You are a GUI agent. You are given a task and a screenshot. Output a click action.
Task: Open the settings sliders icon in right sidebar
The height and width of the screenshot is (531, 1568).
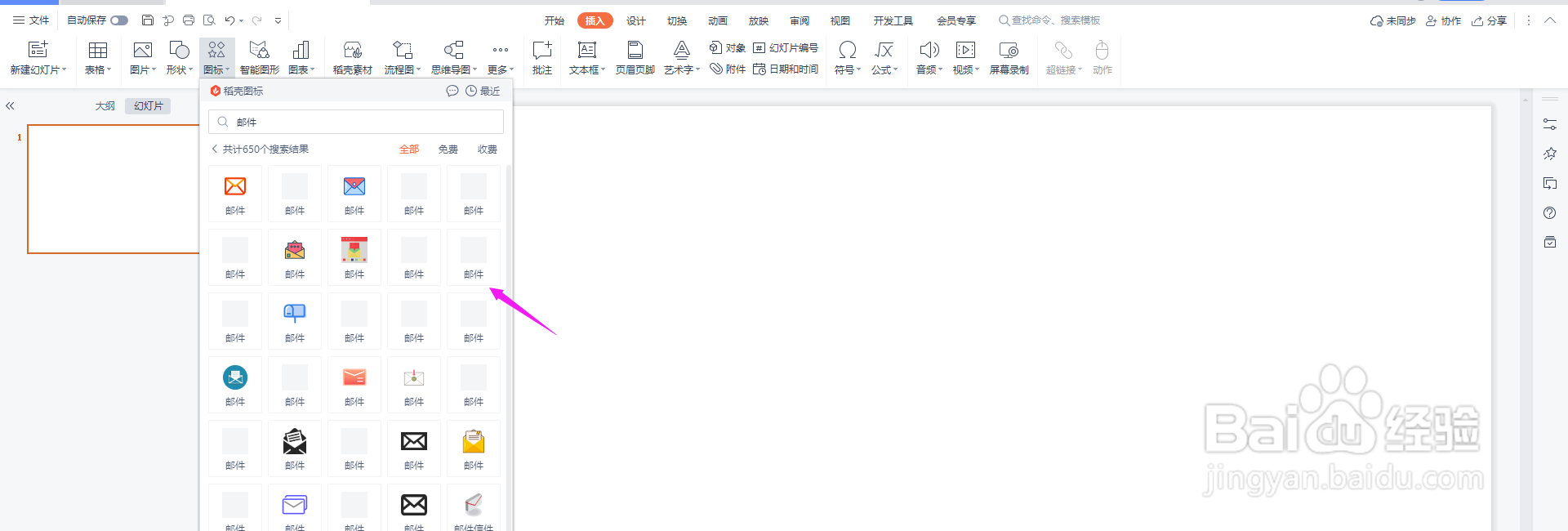[1550, 124]
